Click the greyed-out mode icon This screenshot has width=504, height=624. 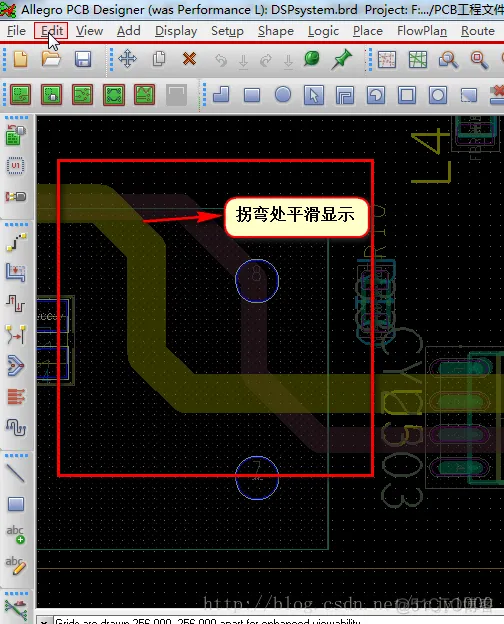(176, 95)
